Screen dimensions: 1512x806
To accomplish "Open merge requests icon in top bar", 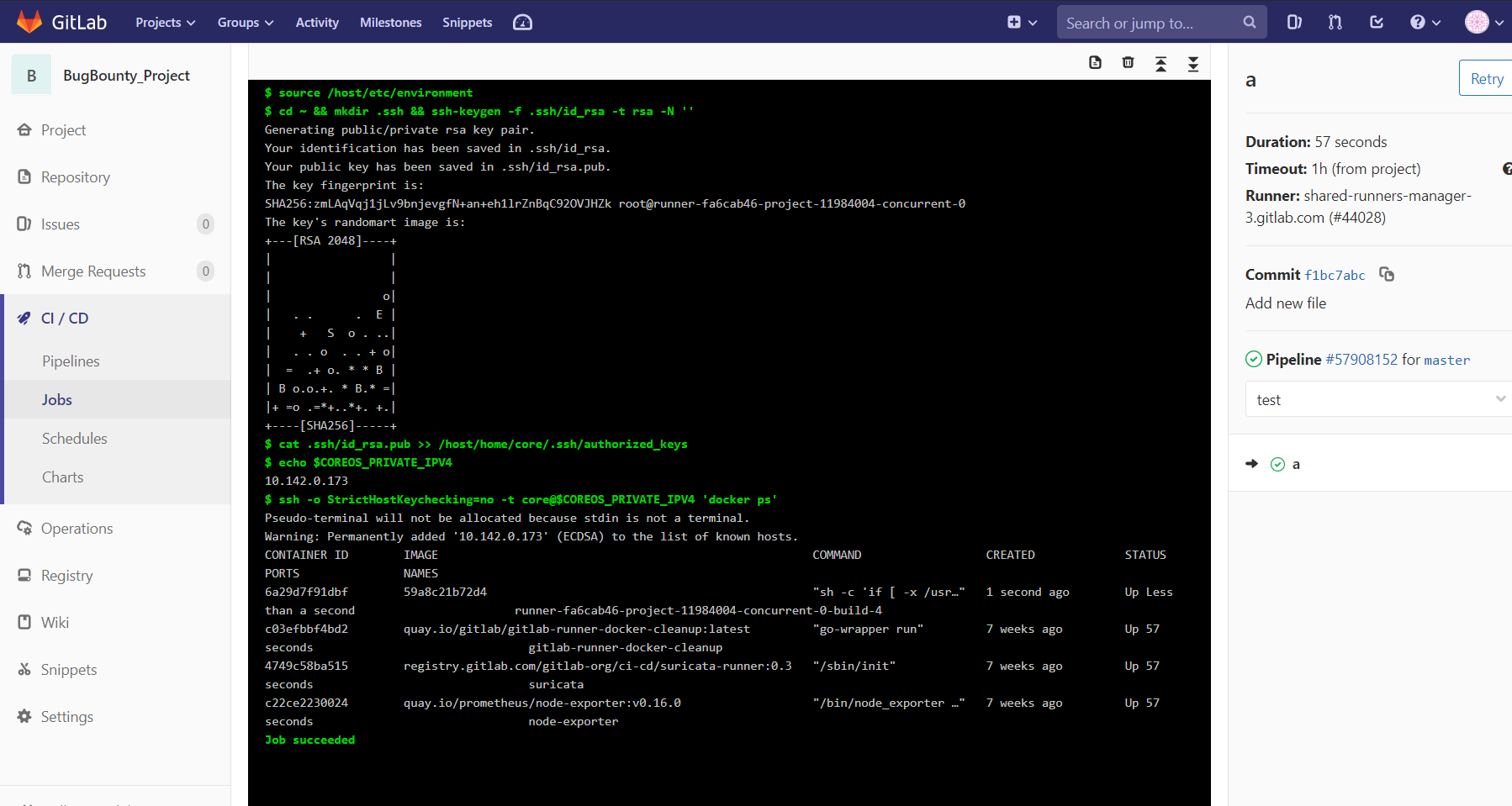I will coord(1335,23).
